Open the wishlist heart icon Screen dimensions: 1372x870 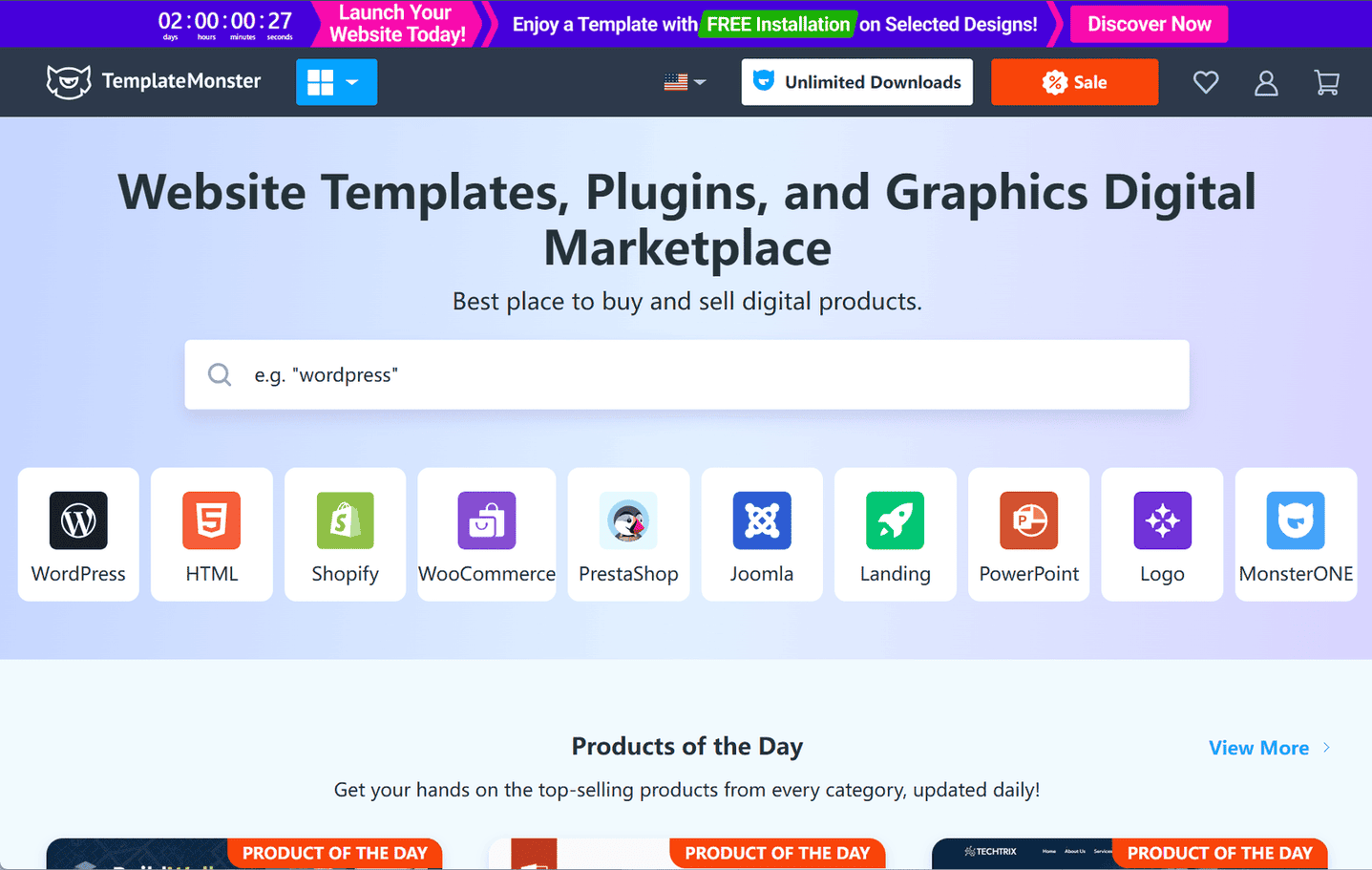coord(1206,83)
